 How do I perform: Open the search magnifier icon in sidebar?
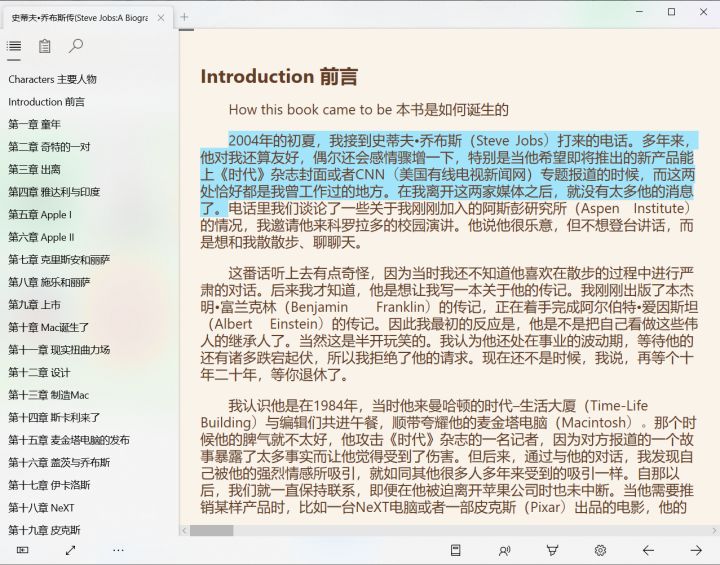[x=75, y=46]
